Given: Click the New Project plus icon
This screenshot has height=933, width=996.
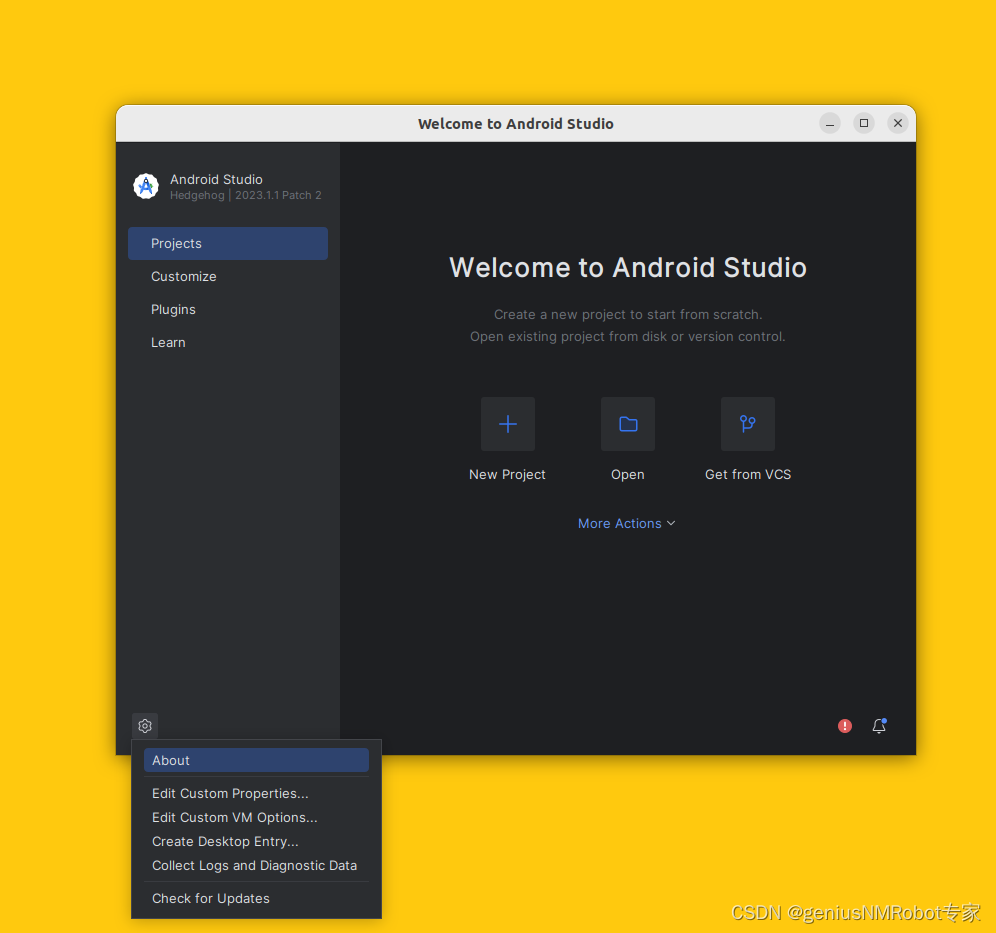Looking at the screenshot, I should 508,424.
